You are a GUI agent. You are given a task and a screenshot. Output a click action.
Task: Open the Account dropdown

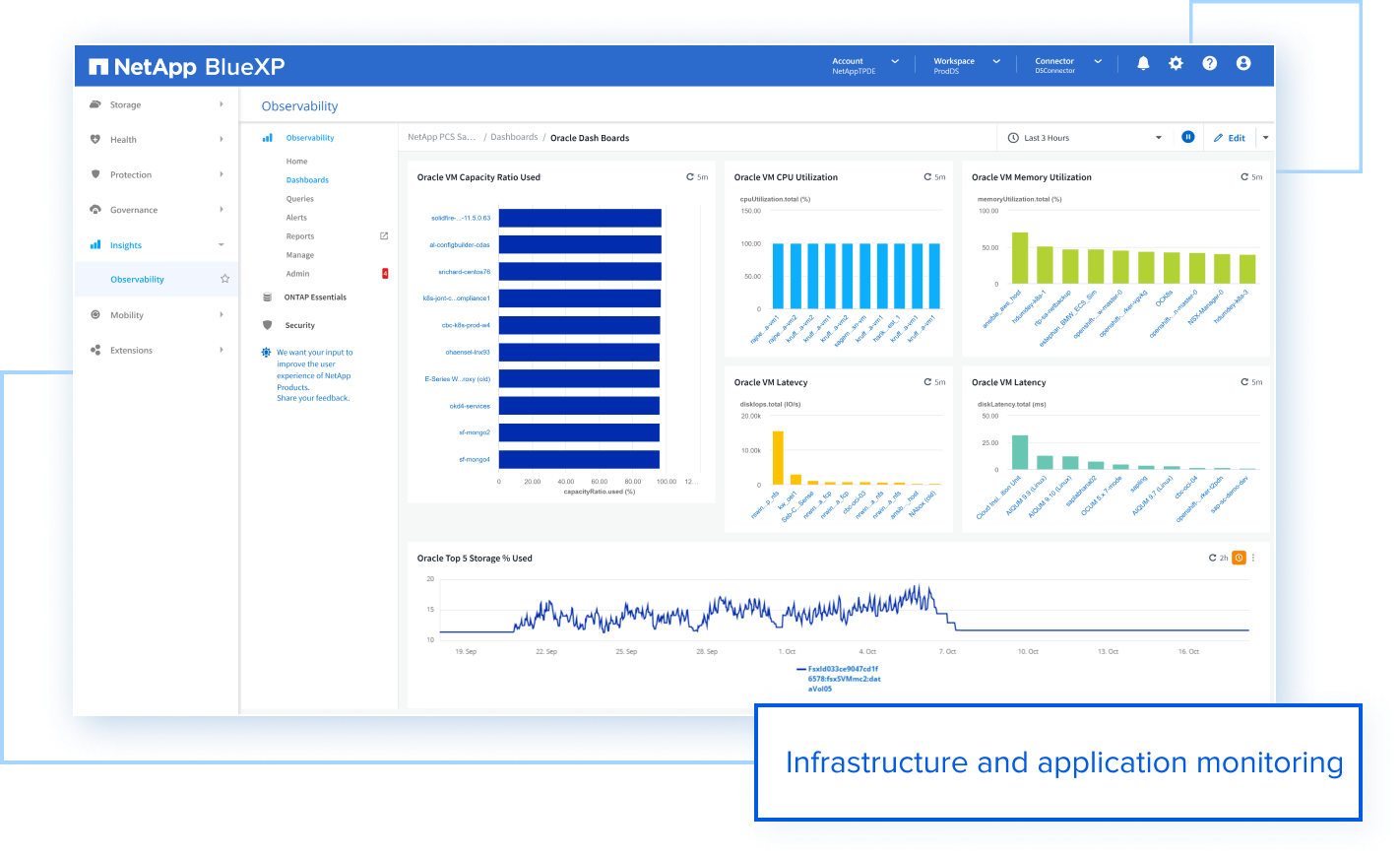coord(866,65)
